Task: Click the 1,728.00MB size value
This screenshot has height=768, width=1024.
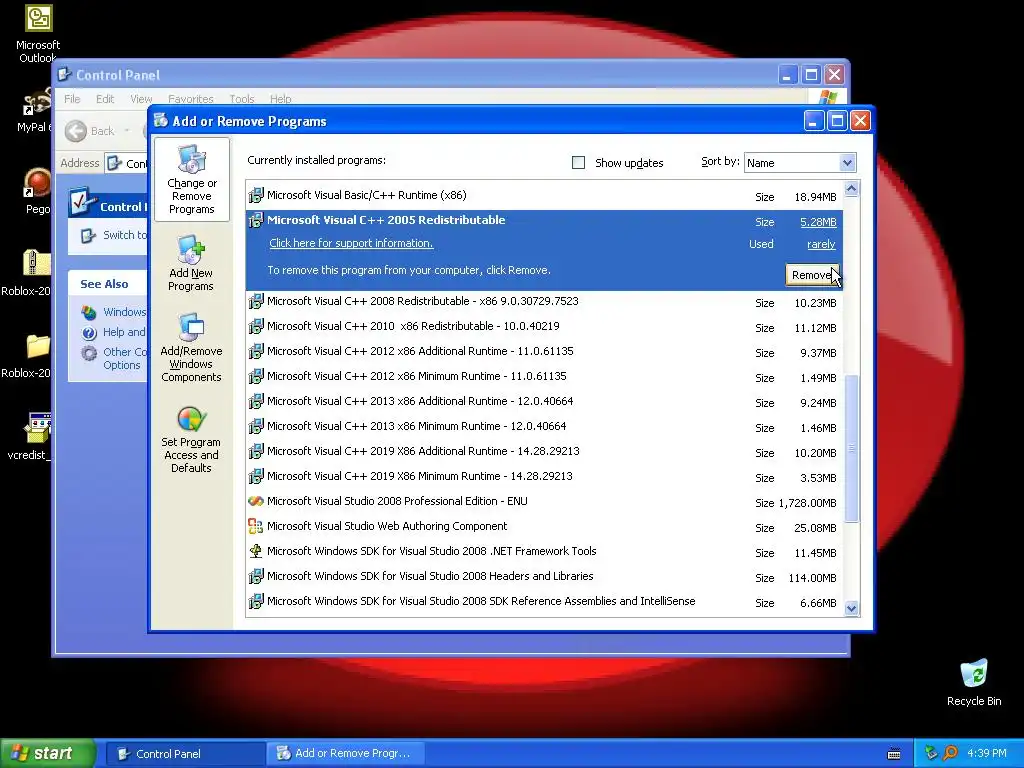Action: 807,503
